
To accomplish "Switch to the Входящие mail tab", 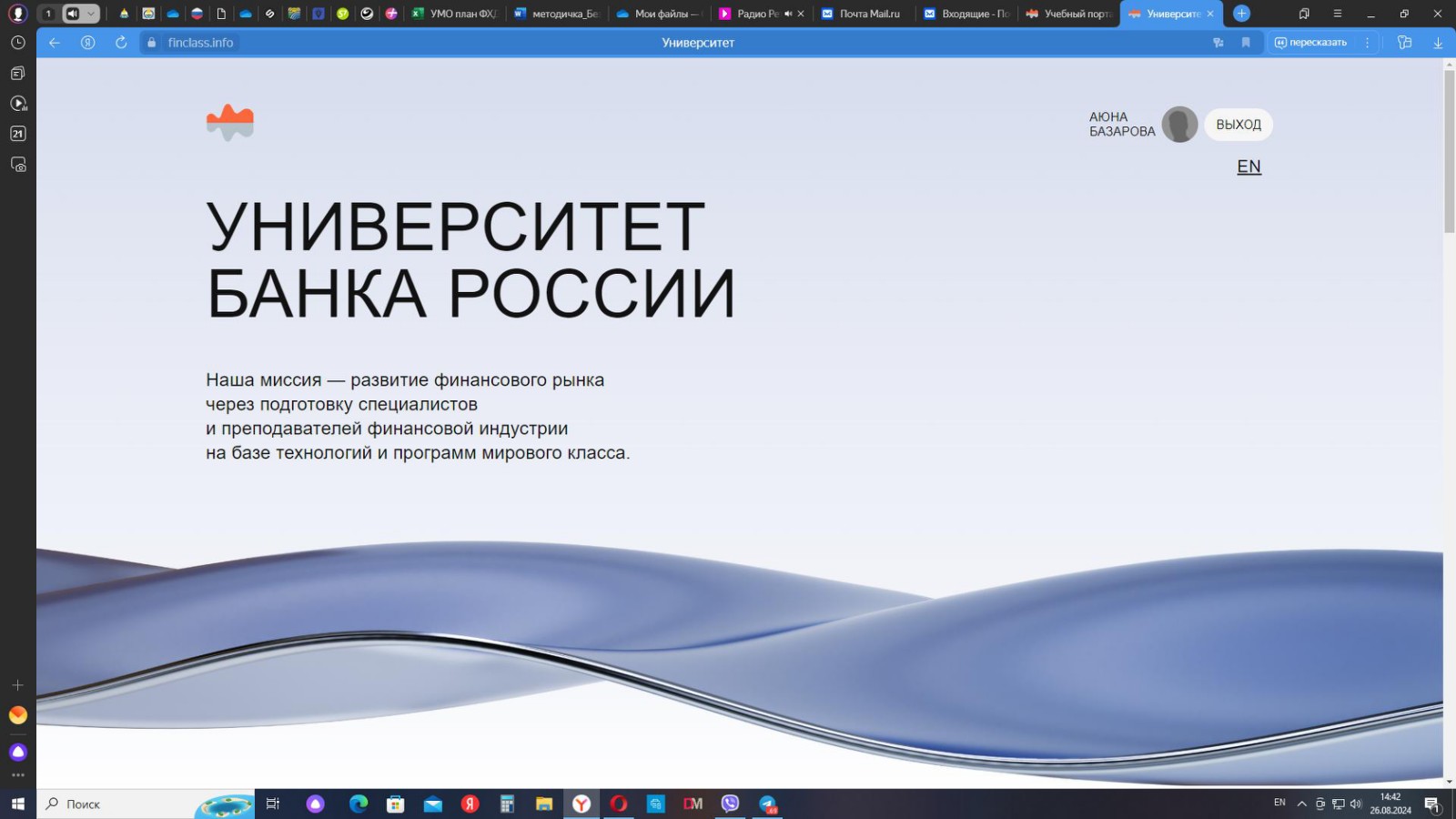I will [967, 14].
